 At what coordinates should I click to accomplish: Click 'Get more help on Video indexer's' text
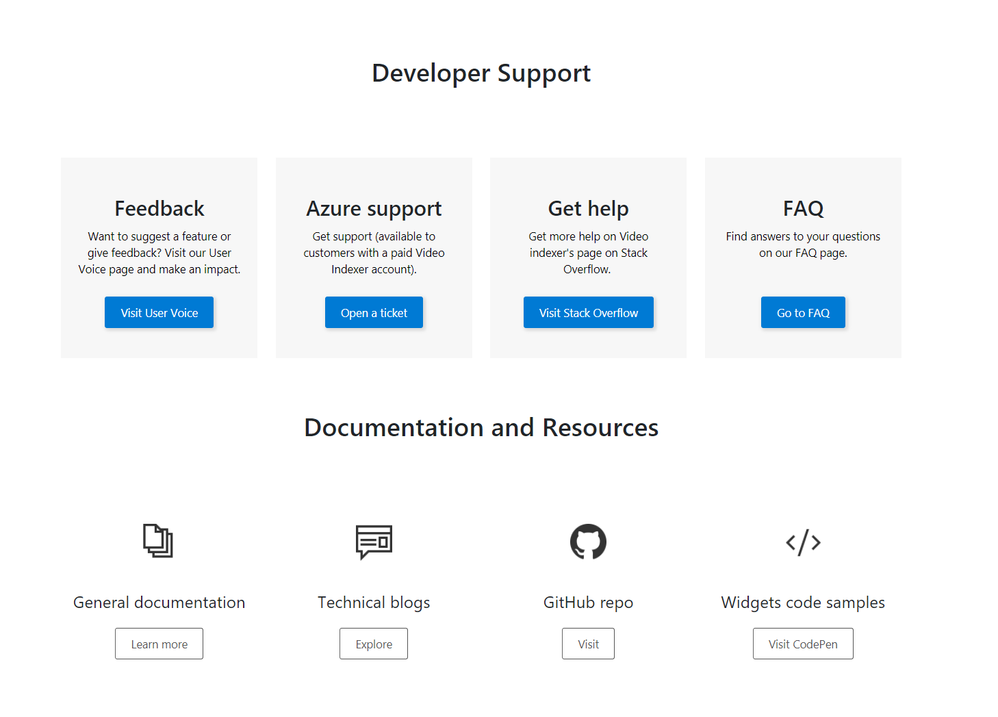588,253
